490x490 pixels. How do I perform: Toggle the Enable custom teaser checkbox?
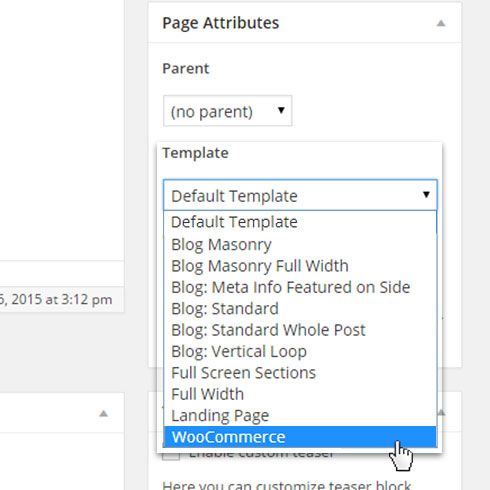171,454
